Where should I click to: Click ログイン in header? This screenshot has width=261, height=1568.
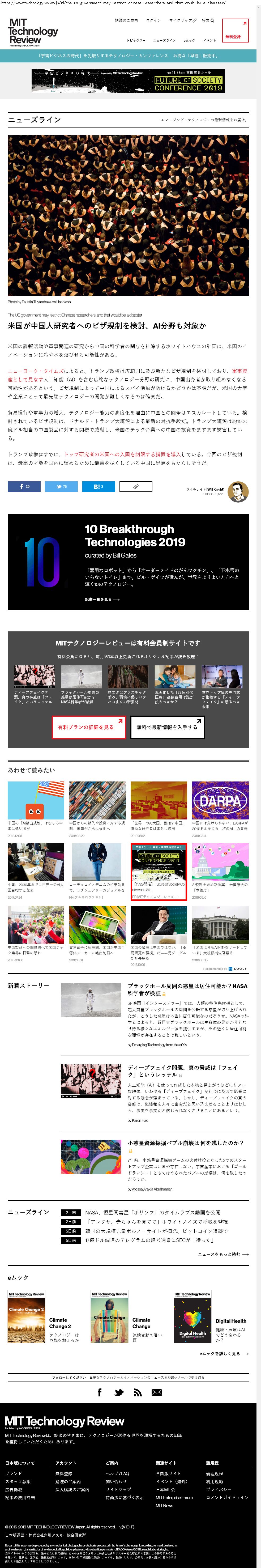pos(153,20)
